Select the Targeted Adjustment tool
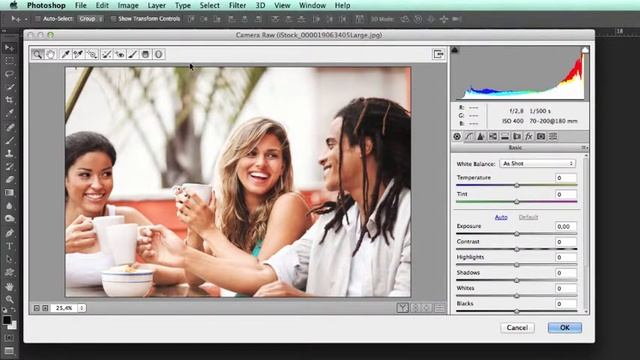640x360 pixels. pyautogui.click(x=92, y=54)
